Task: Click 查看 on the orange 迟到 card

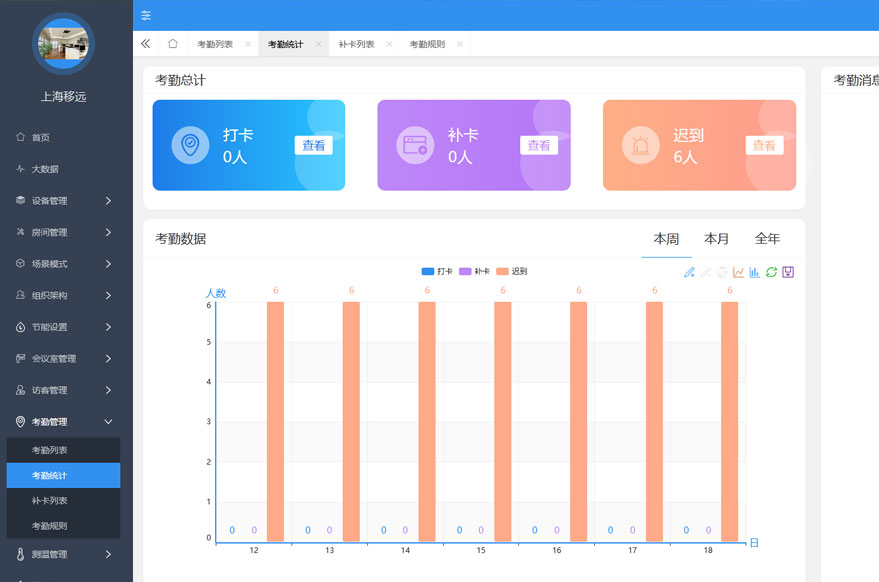Action: point(763,145)
